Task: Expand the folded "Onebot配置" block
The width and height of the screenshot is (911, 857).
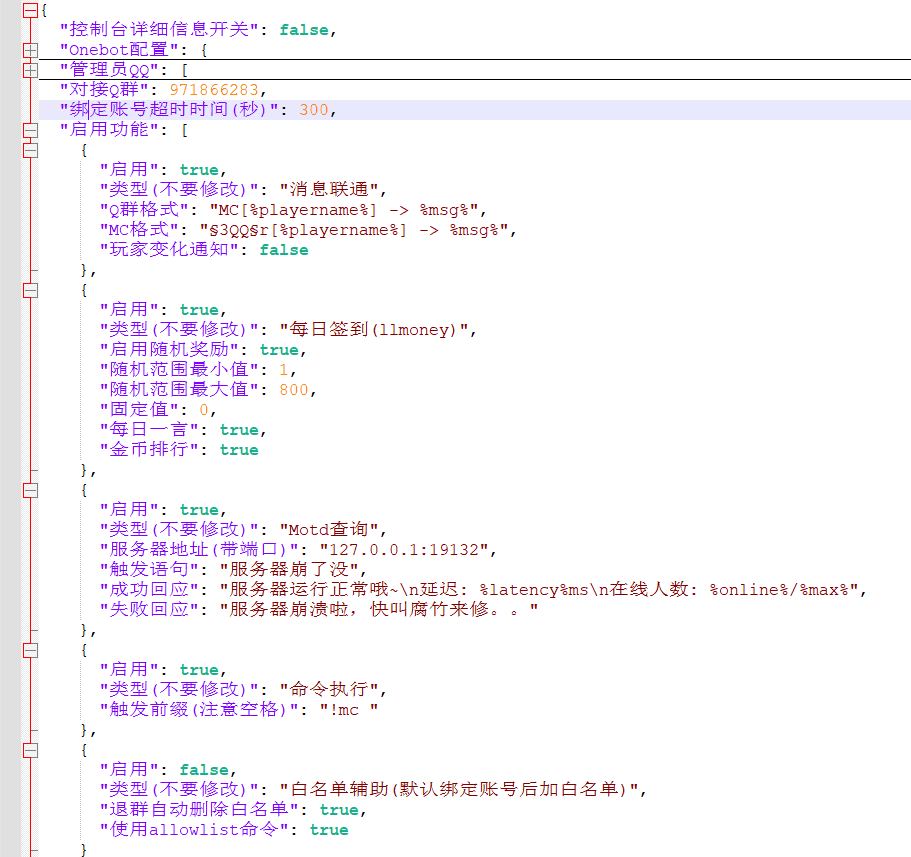Action: [30, 51]
